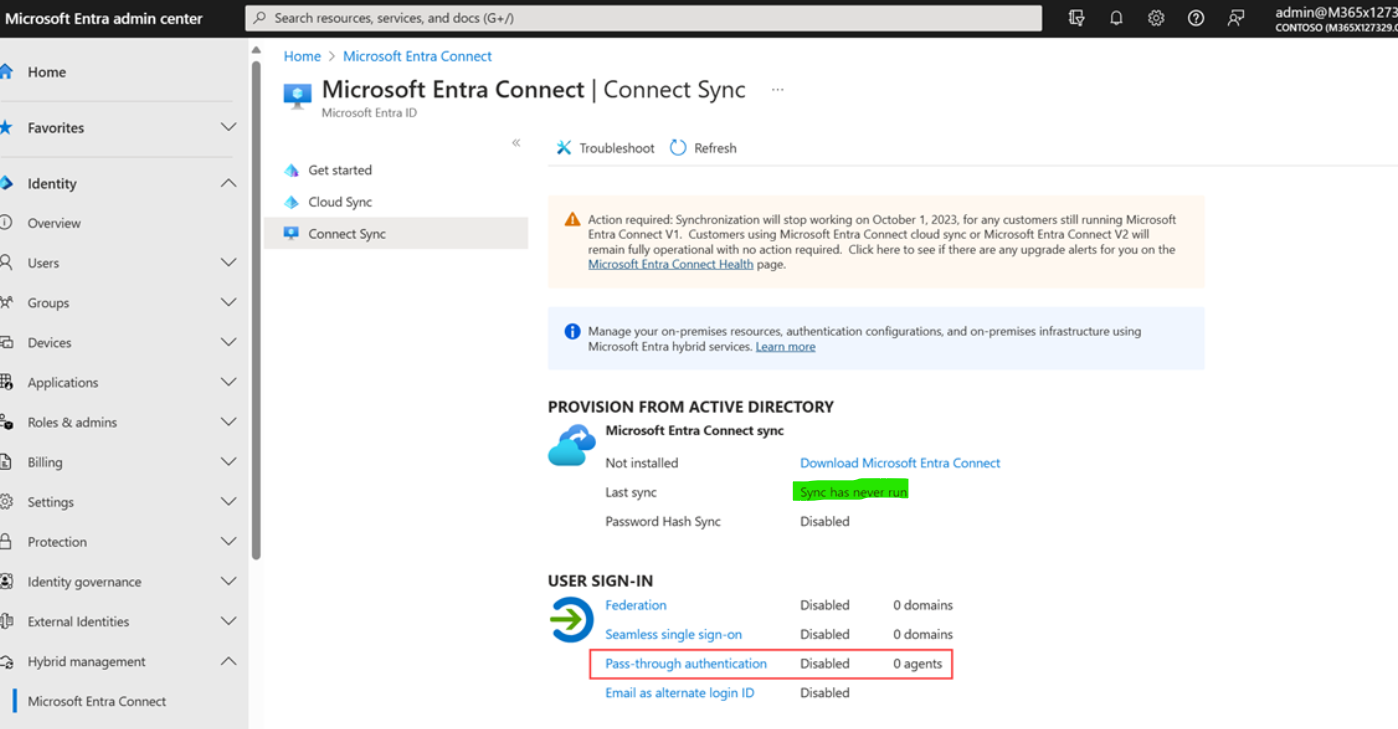Viewport: 1398px width, 729px height.
Task: Collapse the Identity section chevron
Action: coord(228,184)
